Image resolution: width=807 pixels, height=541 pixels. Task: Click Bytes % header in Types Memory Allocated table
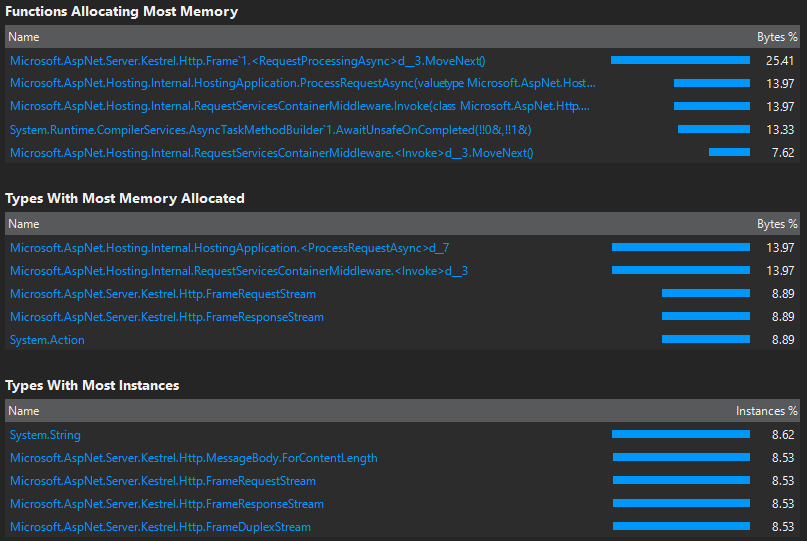tap(777, 224)
